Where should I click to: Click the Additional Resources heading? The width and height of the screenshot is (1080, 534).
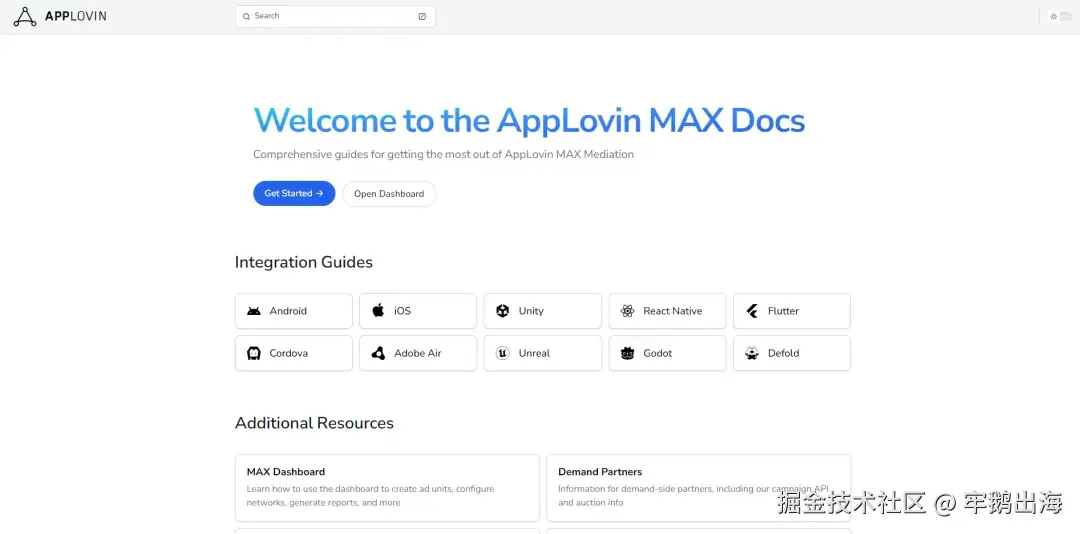[x=314, y=423]
